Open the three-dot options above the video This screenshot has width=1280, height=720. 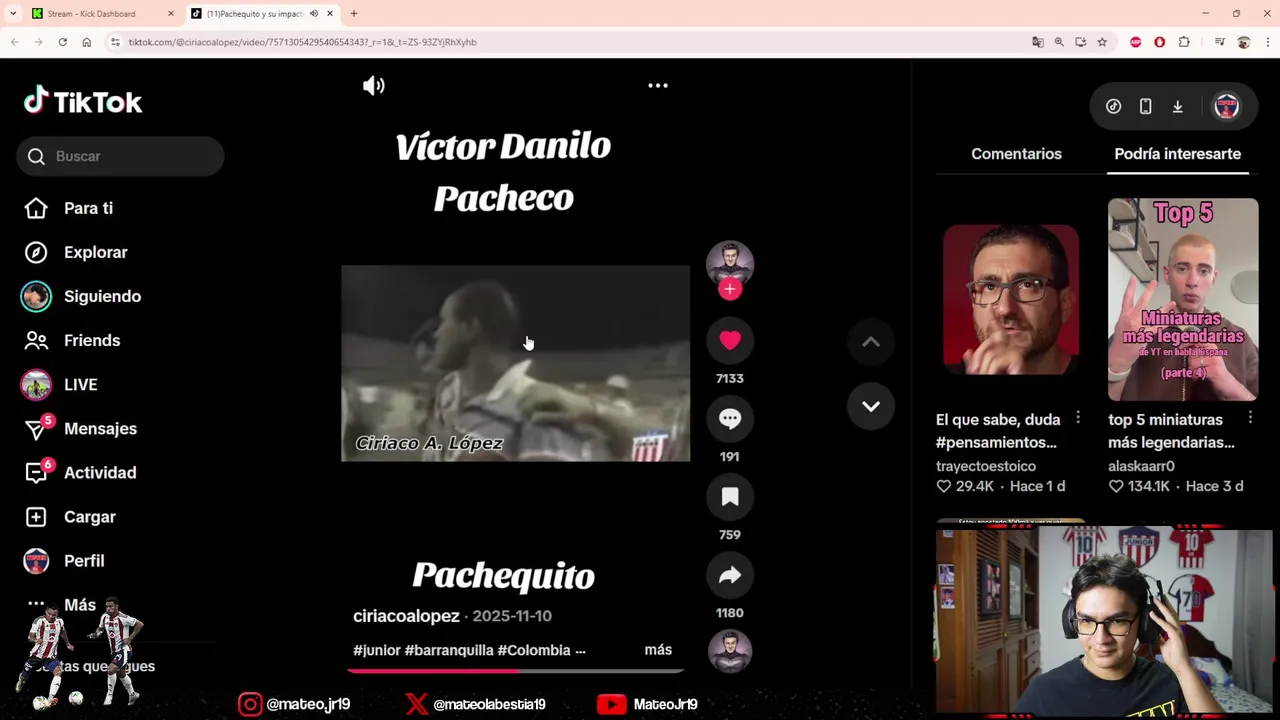pos(658,86)
